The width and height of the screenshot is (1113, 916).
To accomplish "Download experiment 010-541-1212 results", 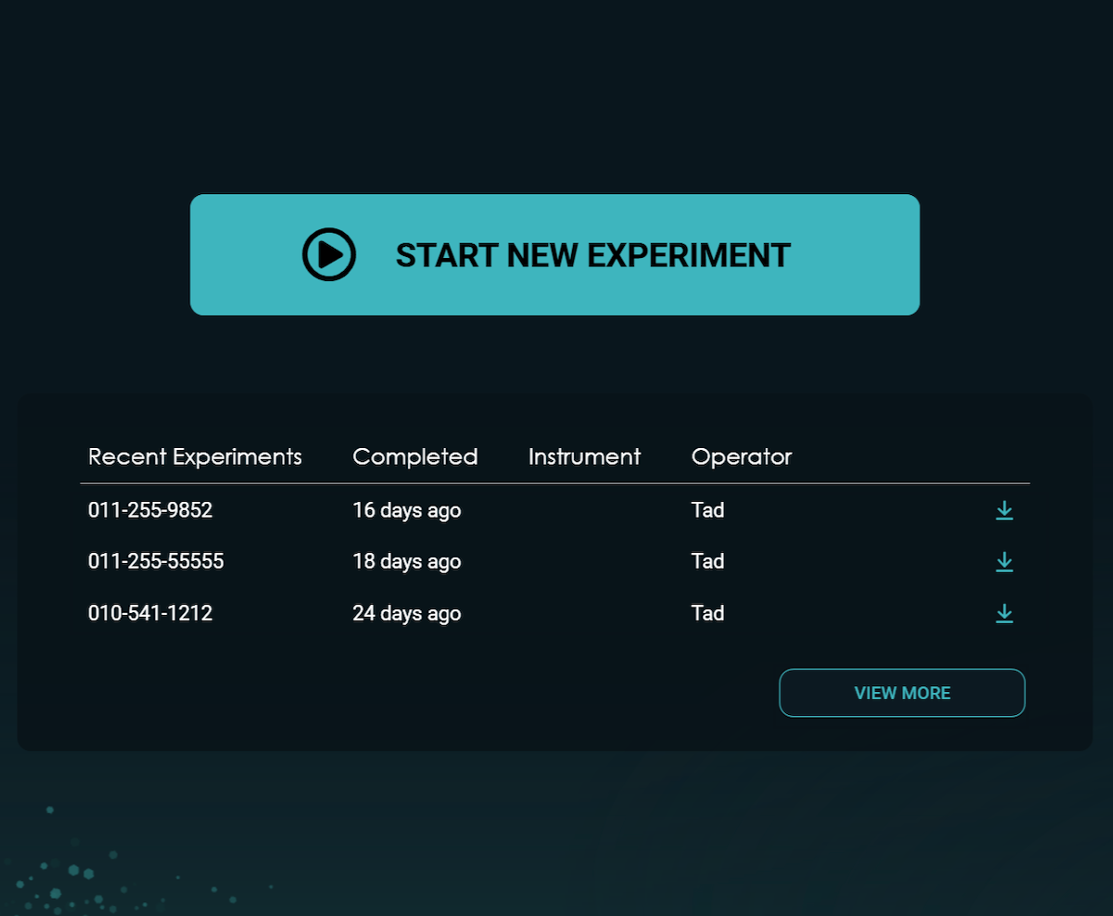I will tap(1004, 613).
